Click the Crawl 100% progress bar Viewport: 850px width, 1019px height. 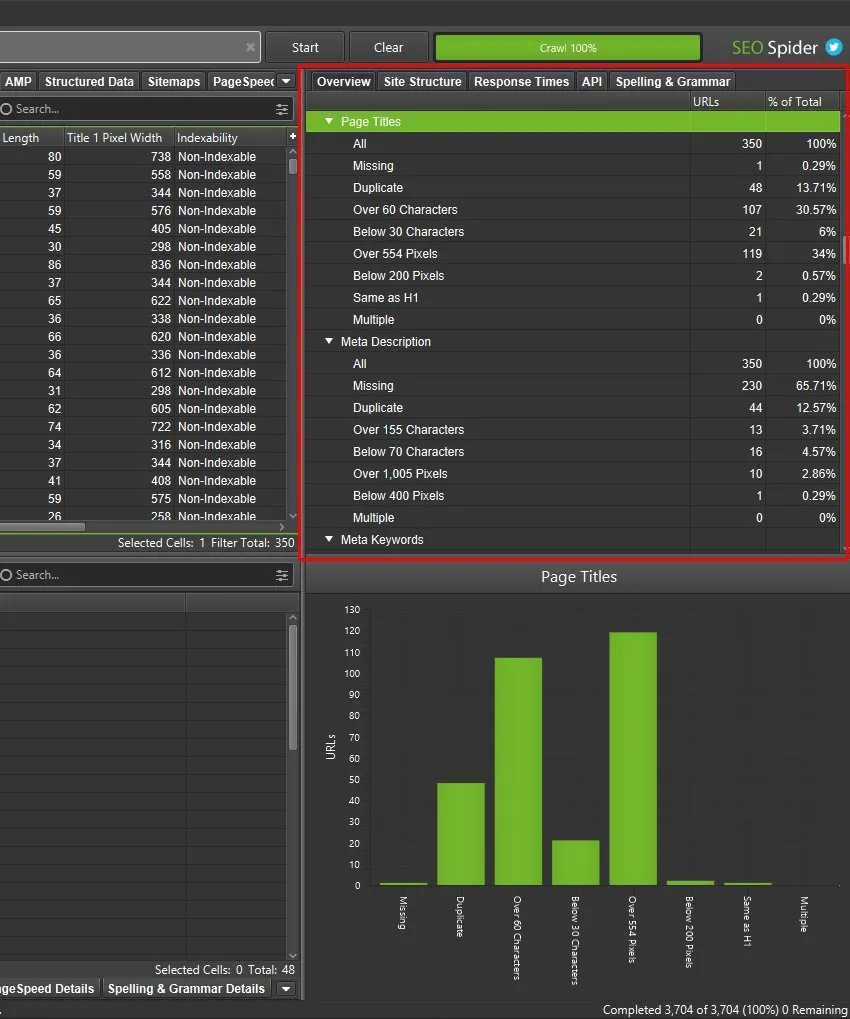point(567,46)
